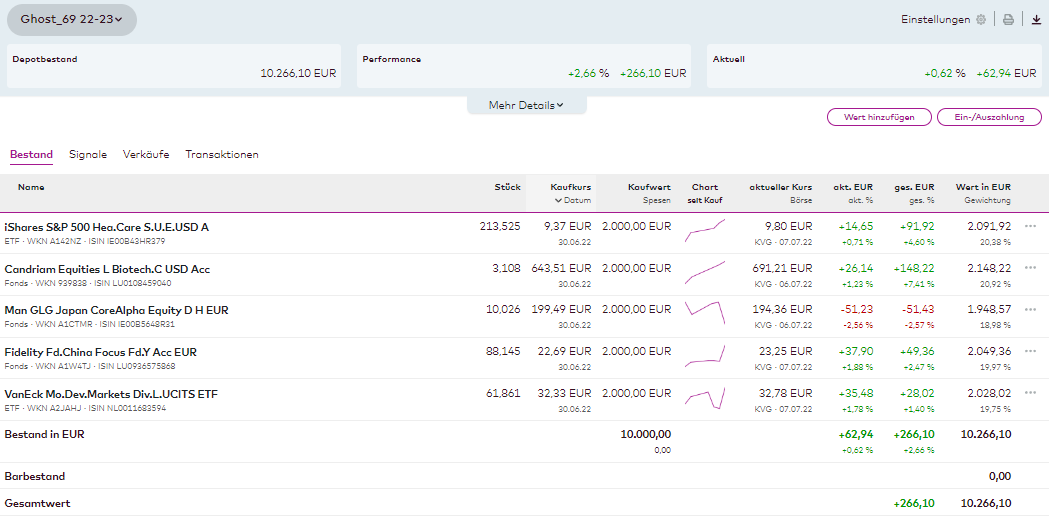Screen dimensions: 1049x525
Task: Open three-dot menu for Fidelity China Focus row
Action: click(x=1030, y=352)
